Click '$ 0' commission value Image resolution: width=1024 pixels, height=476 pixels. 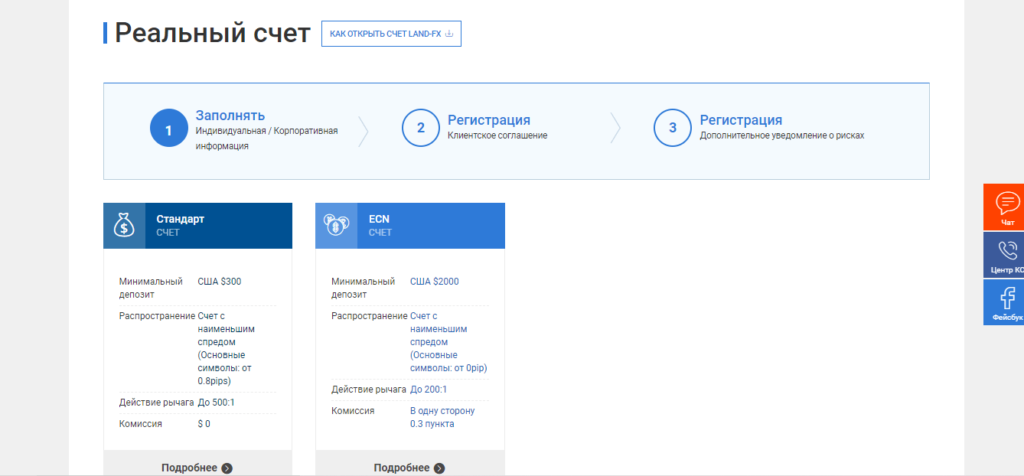click(x=204, y=424)
